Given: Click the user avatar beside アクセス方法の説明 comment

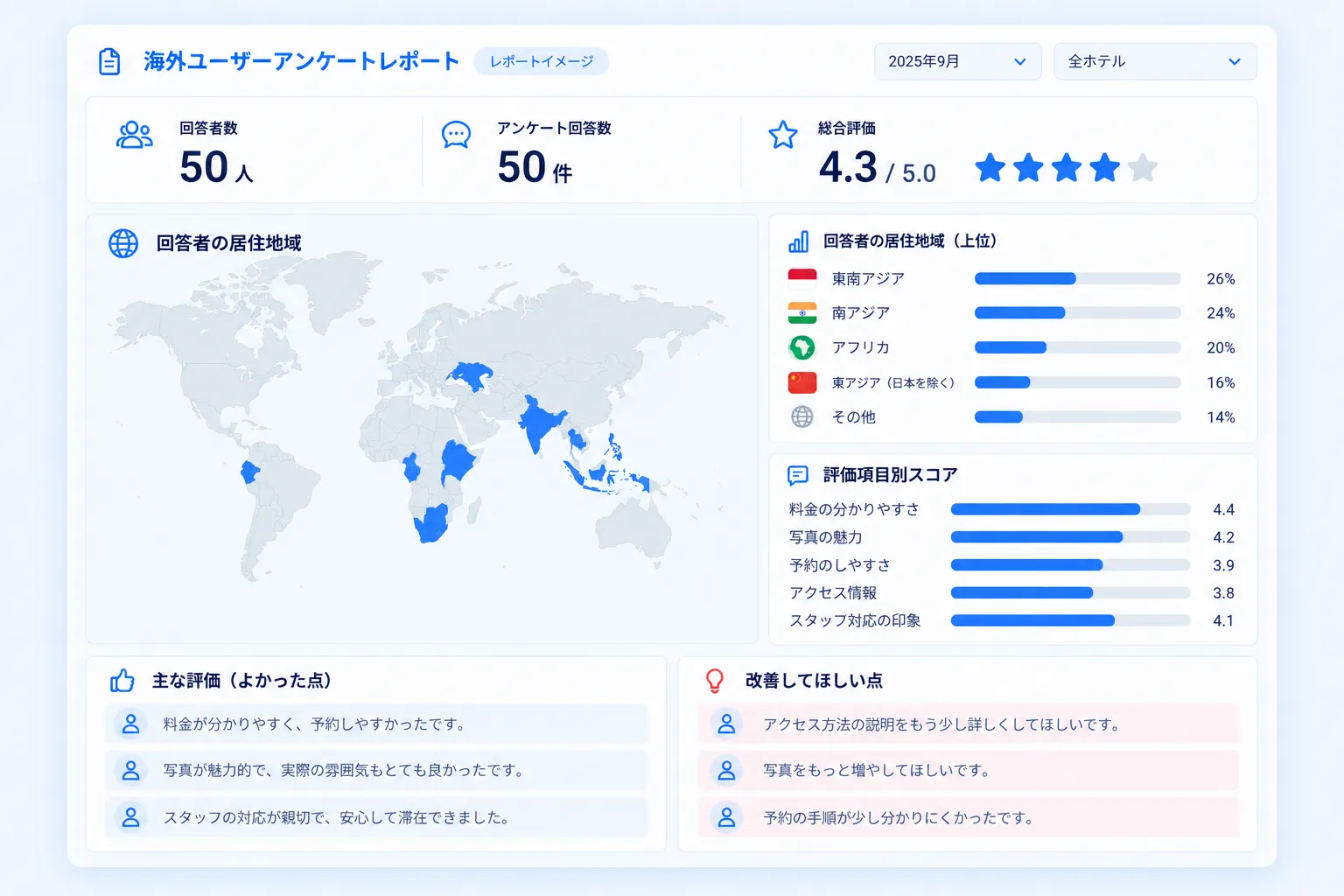Looking at the screenshot, I should click(x=726, y=724).
